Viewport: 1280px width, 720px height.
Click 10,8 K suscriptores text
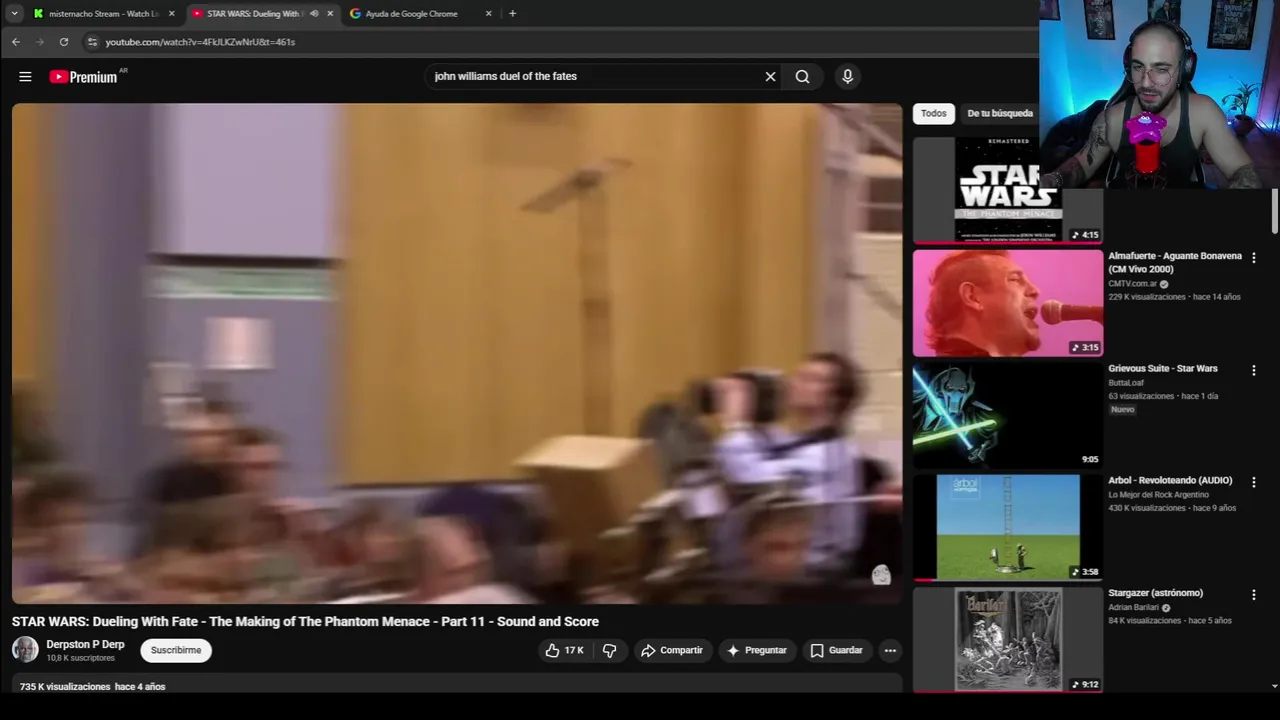(x=80, y=658)
